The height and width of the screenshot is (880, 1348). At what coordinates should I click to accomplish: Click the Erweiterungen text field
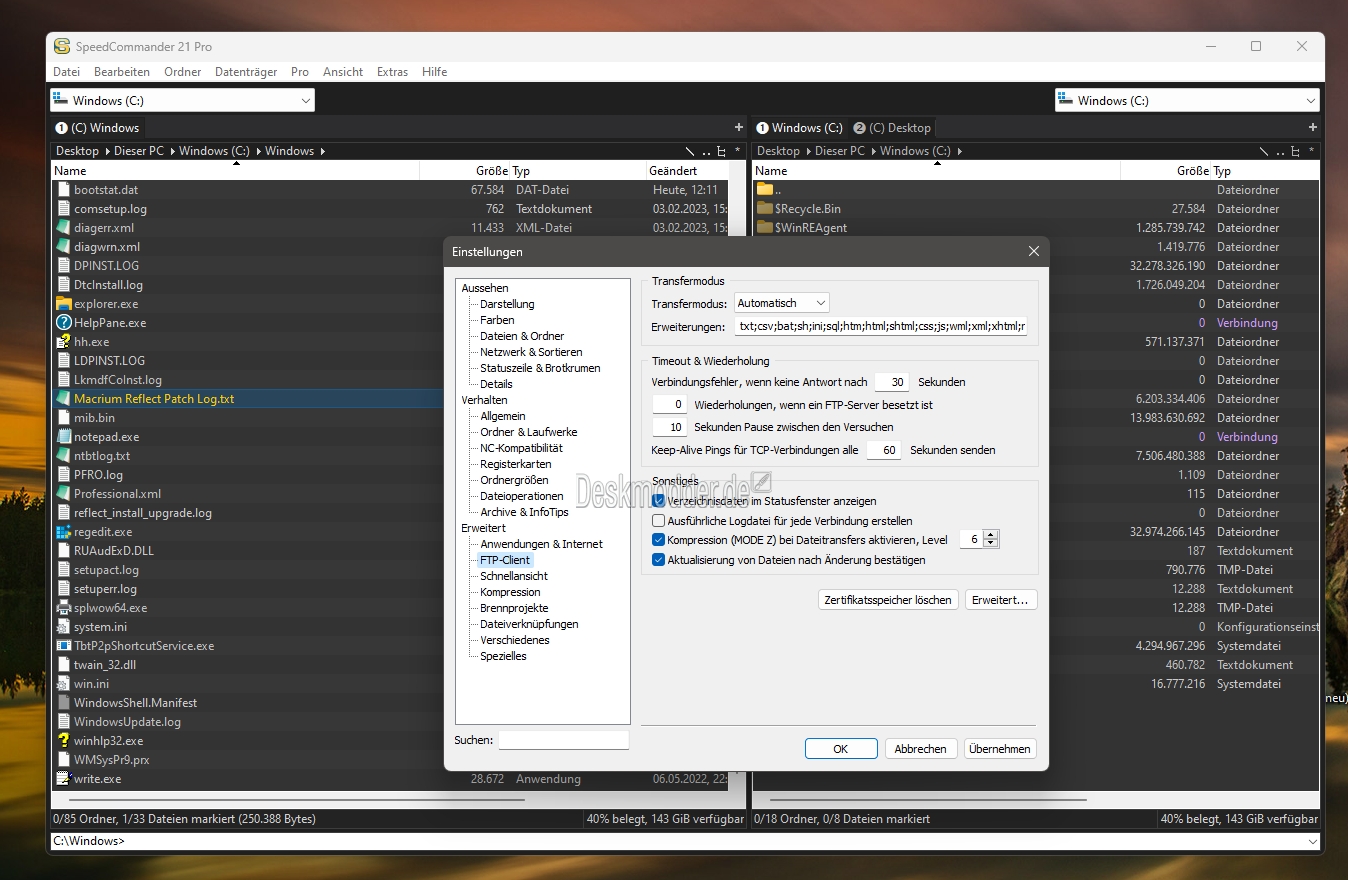click(x=881, y=327)
